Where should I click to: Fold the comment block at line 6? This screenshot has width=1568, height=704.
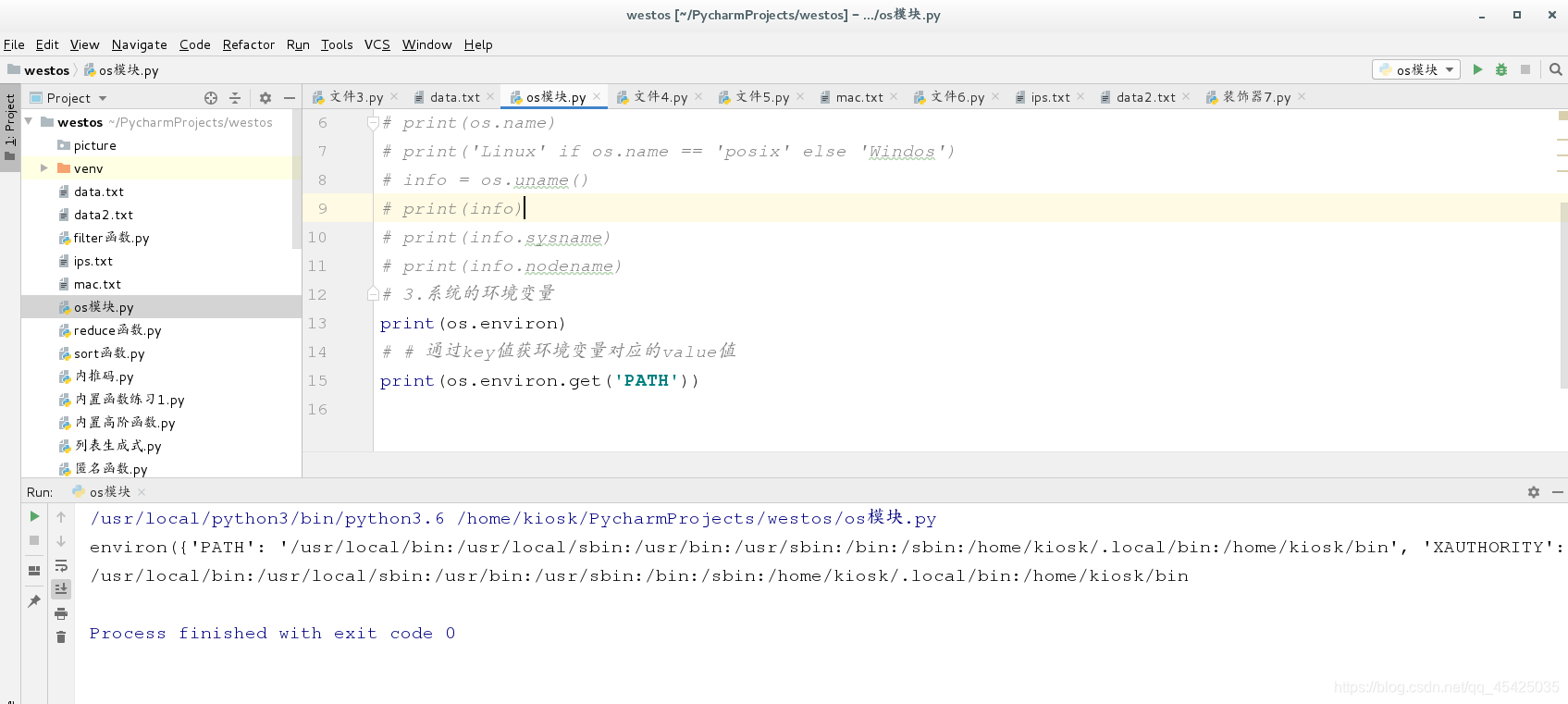(x=373, y=122)
